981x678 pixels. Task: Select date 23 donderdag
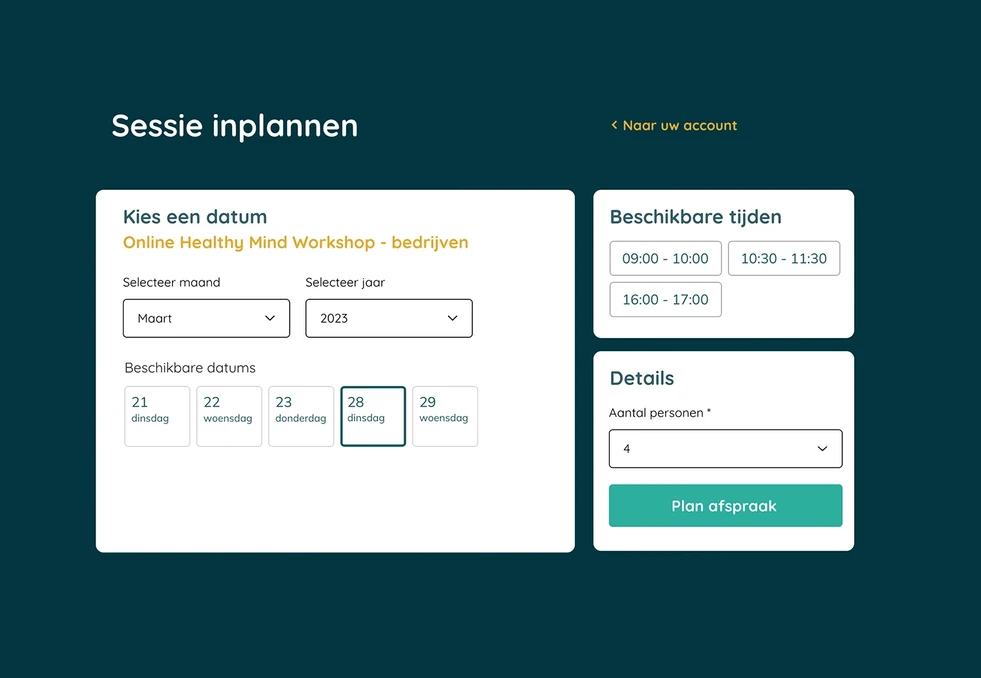301,417
